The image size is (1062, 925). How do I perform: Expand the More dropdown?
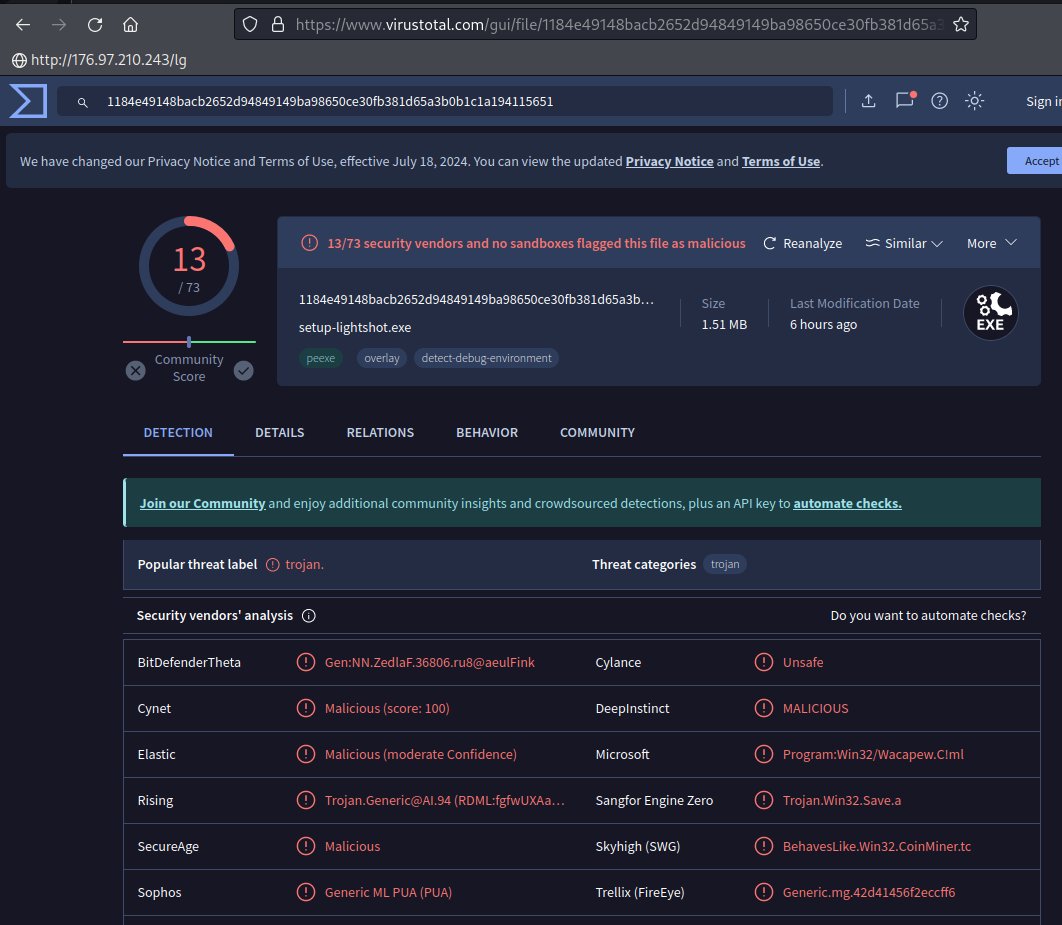click(992, 243)
